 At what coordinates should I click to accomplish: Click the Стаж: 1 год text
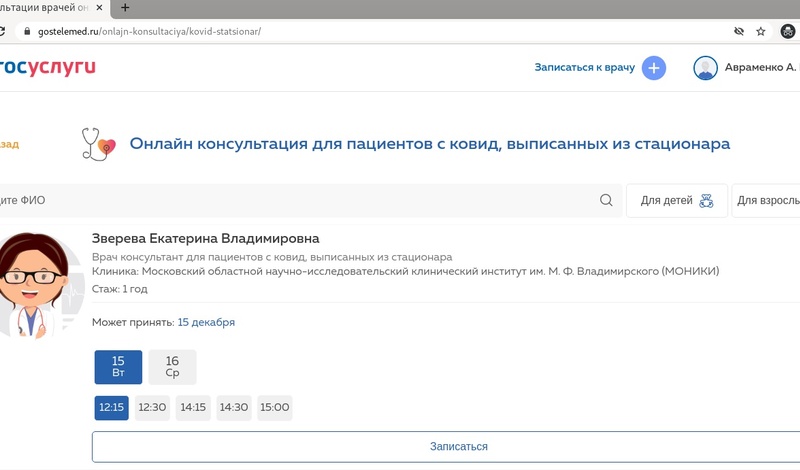click(x=120, y=289)
